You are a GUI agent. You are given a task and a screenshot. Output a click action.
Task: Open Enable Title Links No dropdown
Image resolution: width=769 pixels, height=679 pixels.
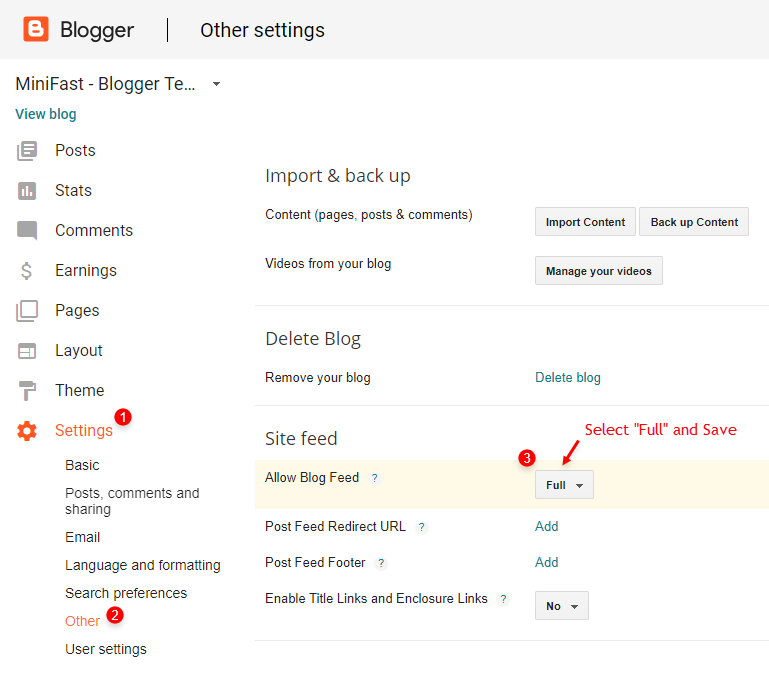click(562, 605)
